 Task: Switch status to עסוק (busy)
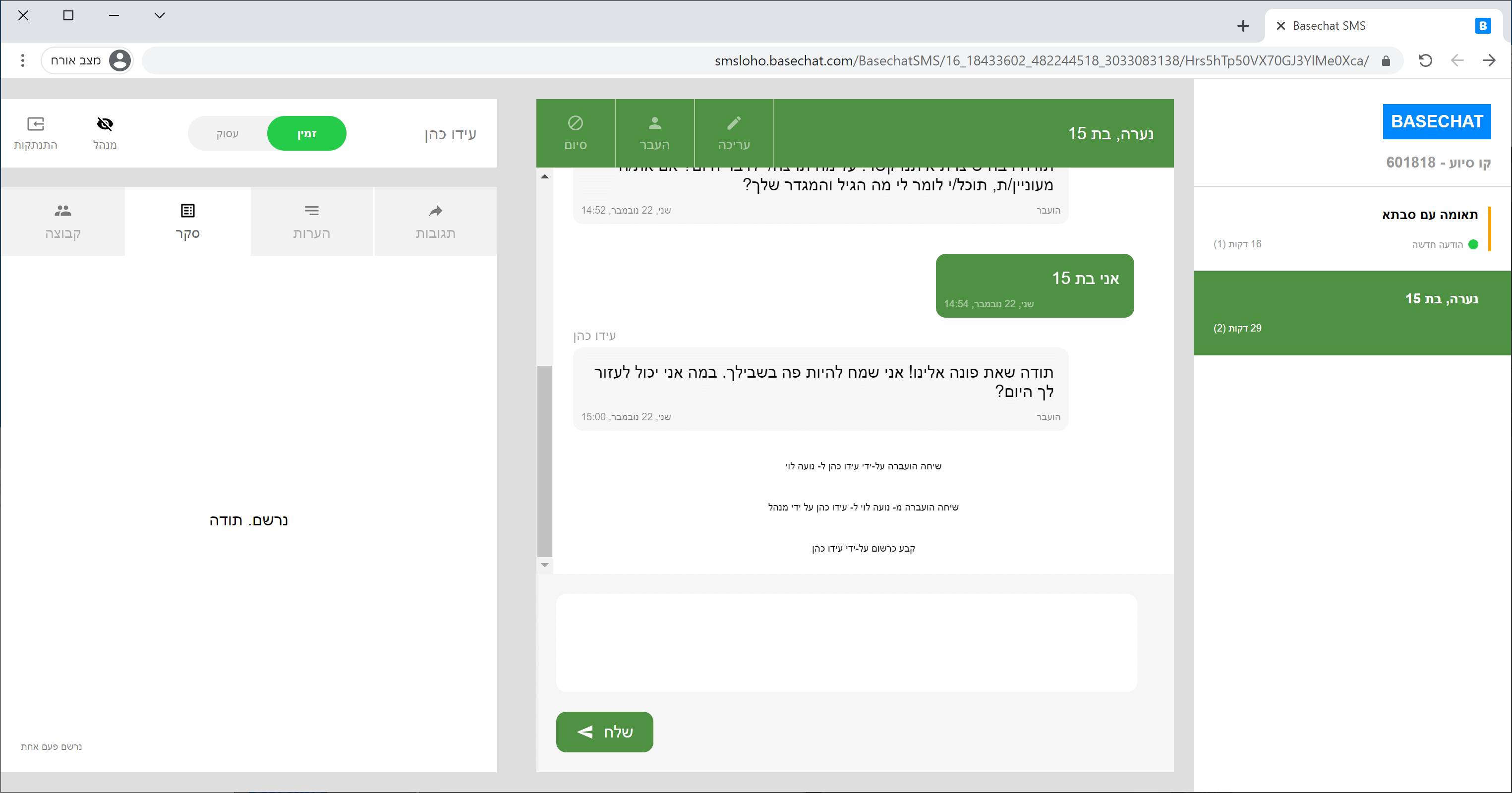pyautogui.click(x=228, y=134)
